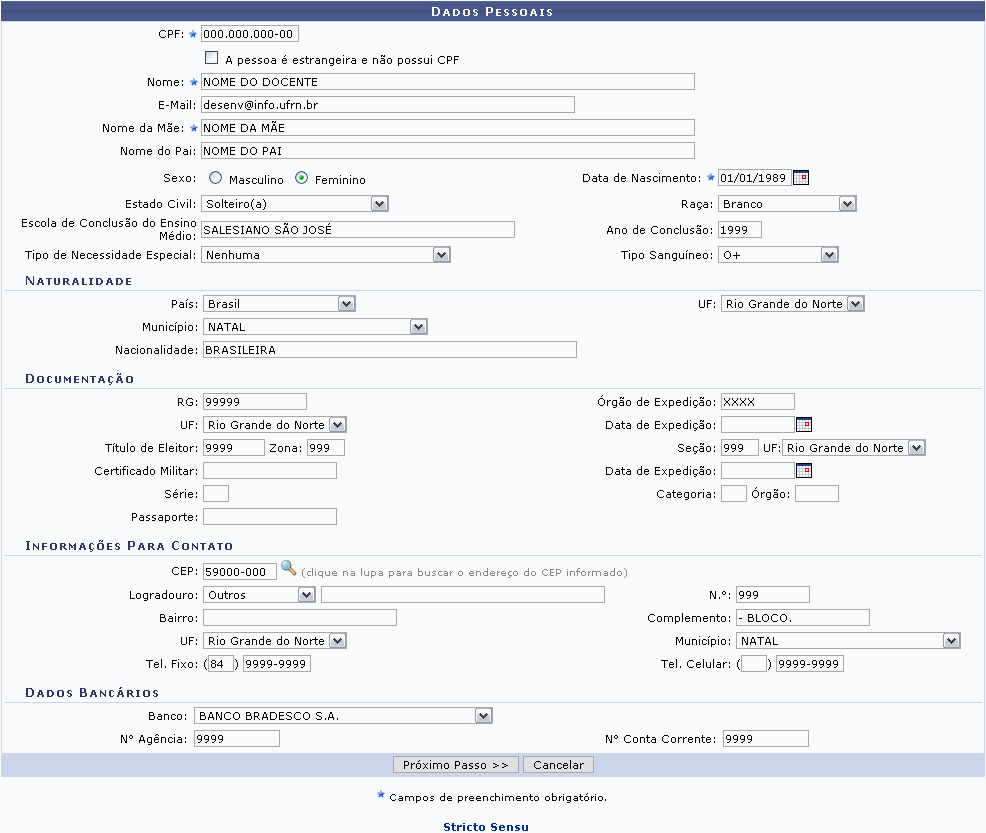Expand Tipo de Necessidade Especial dropdown

click(x=441, y=255)
